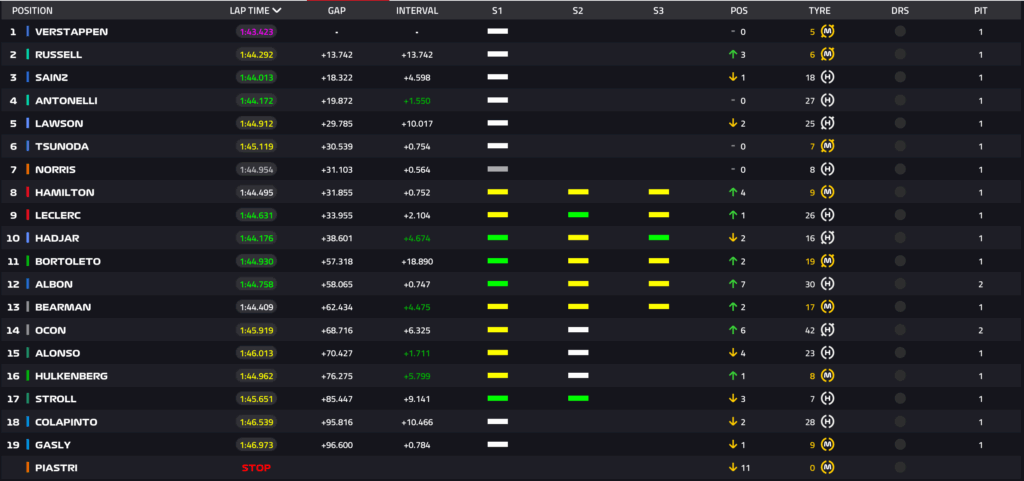Screen dimensions: 1024x481
Task: Click the GAP column header
Action: coord(336,10)
